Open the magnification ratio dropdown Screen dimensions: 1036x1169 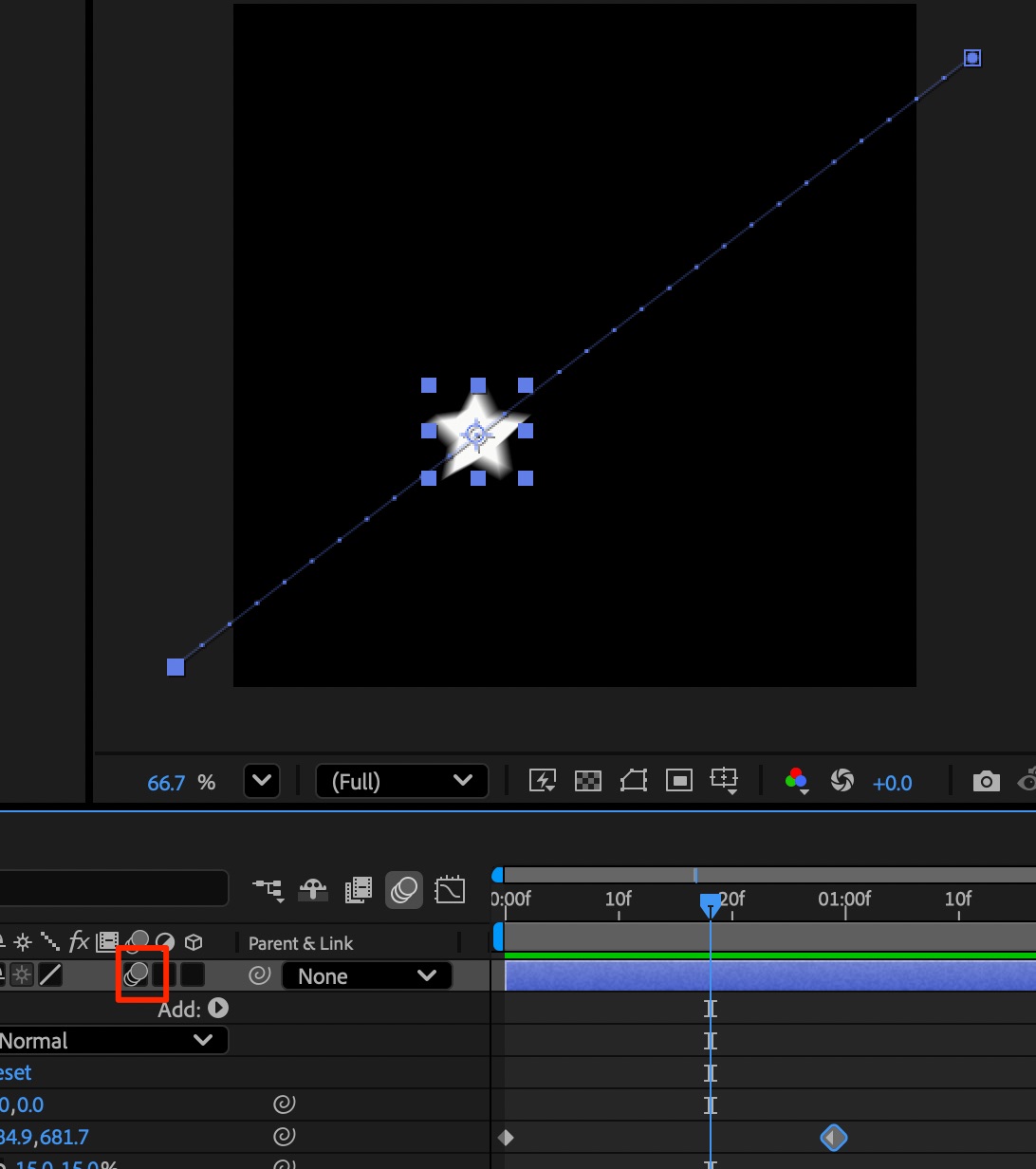tap(262, 782)
